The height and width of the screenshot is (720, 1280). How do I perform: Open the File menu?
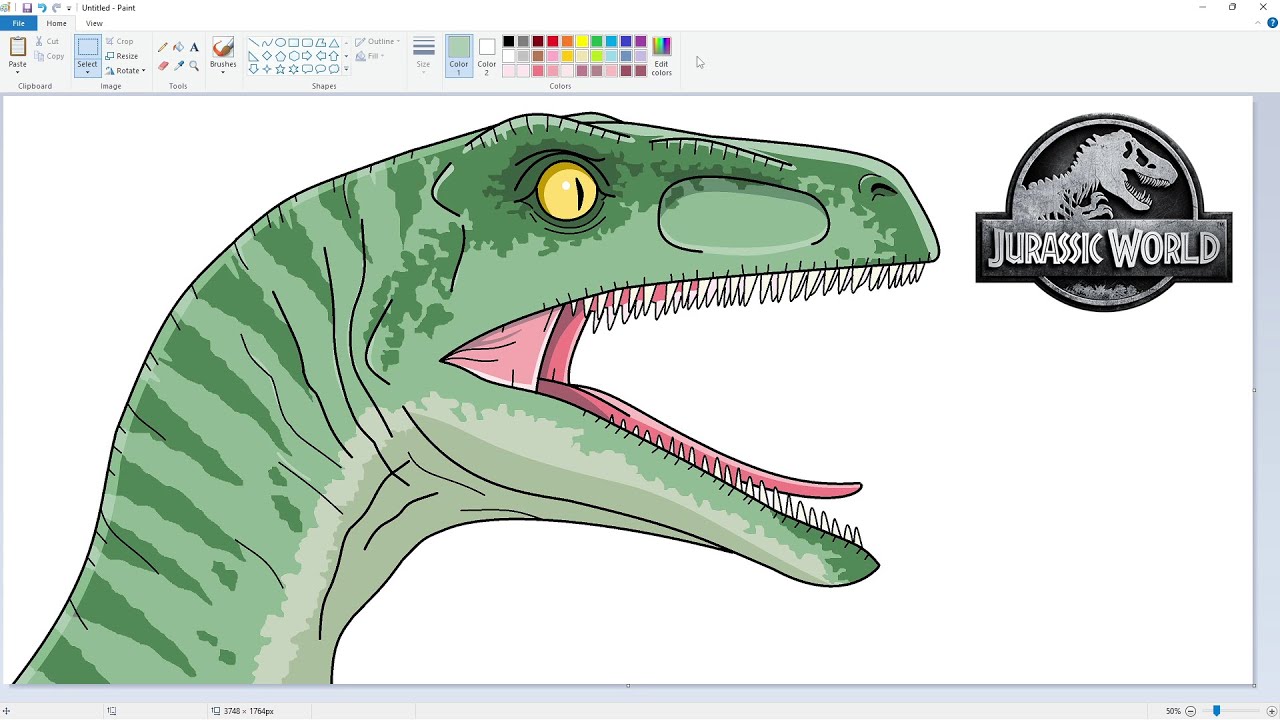coord(18,23)
